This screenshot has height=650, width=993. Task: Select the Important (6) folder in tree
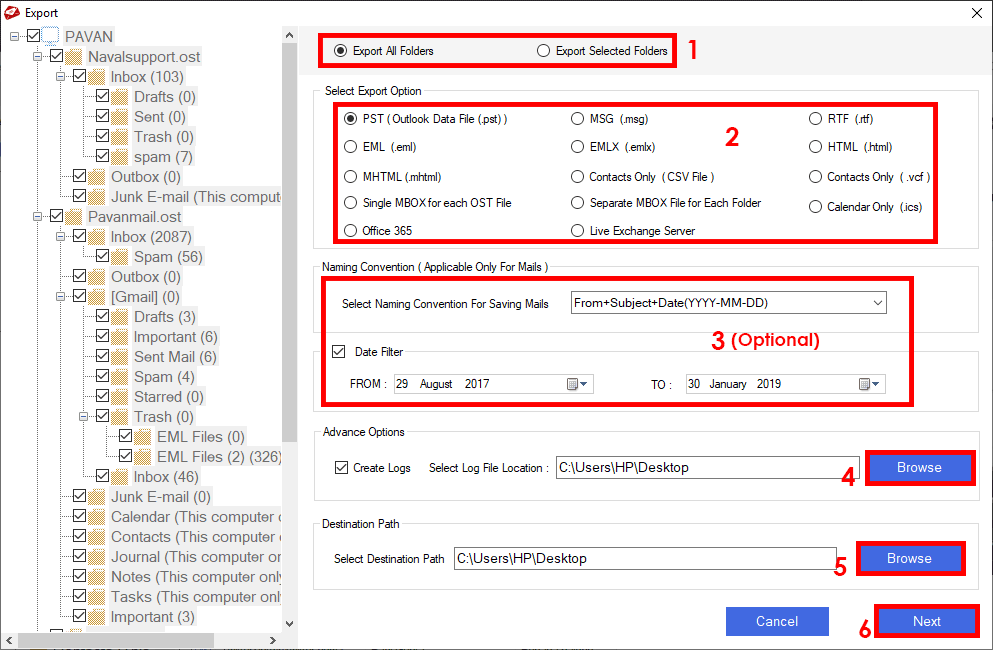(x=175, y=337)
